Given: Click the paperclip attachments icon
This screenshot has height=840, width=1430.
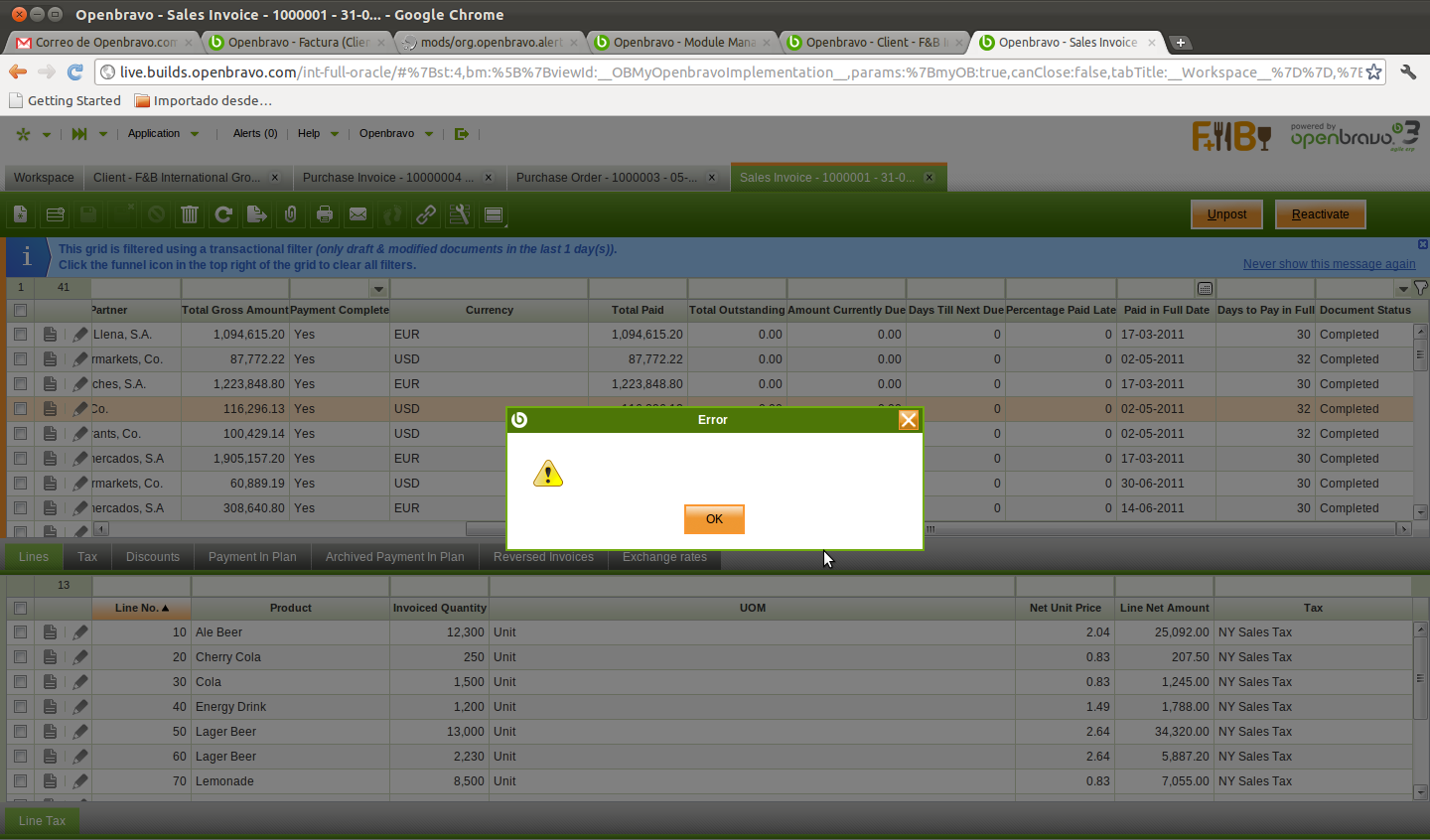Looking at the screenshot, I should (x=291, y=214).
